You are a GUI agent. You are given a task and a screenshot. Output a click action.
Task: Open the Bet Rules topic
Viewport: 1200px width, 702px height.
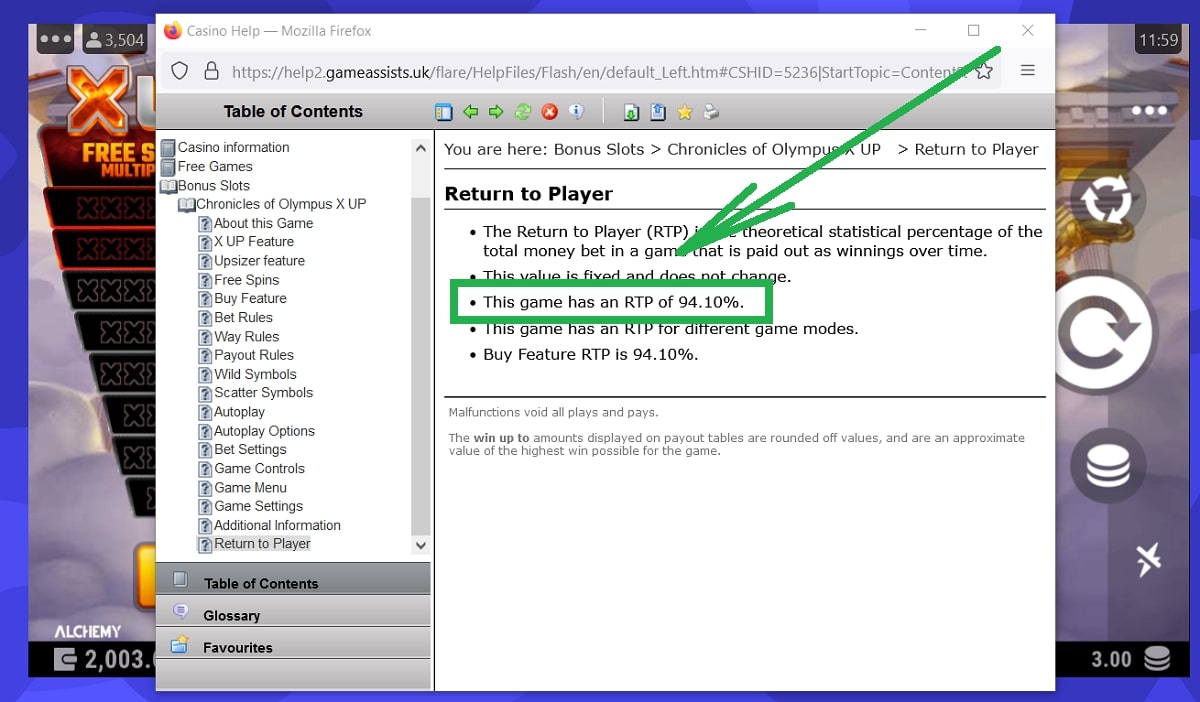click(244, 317)
